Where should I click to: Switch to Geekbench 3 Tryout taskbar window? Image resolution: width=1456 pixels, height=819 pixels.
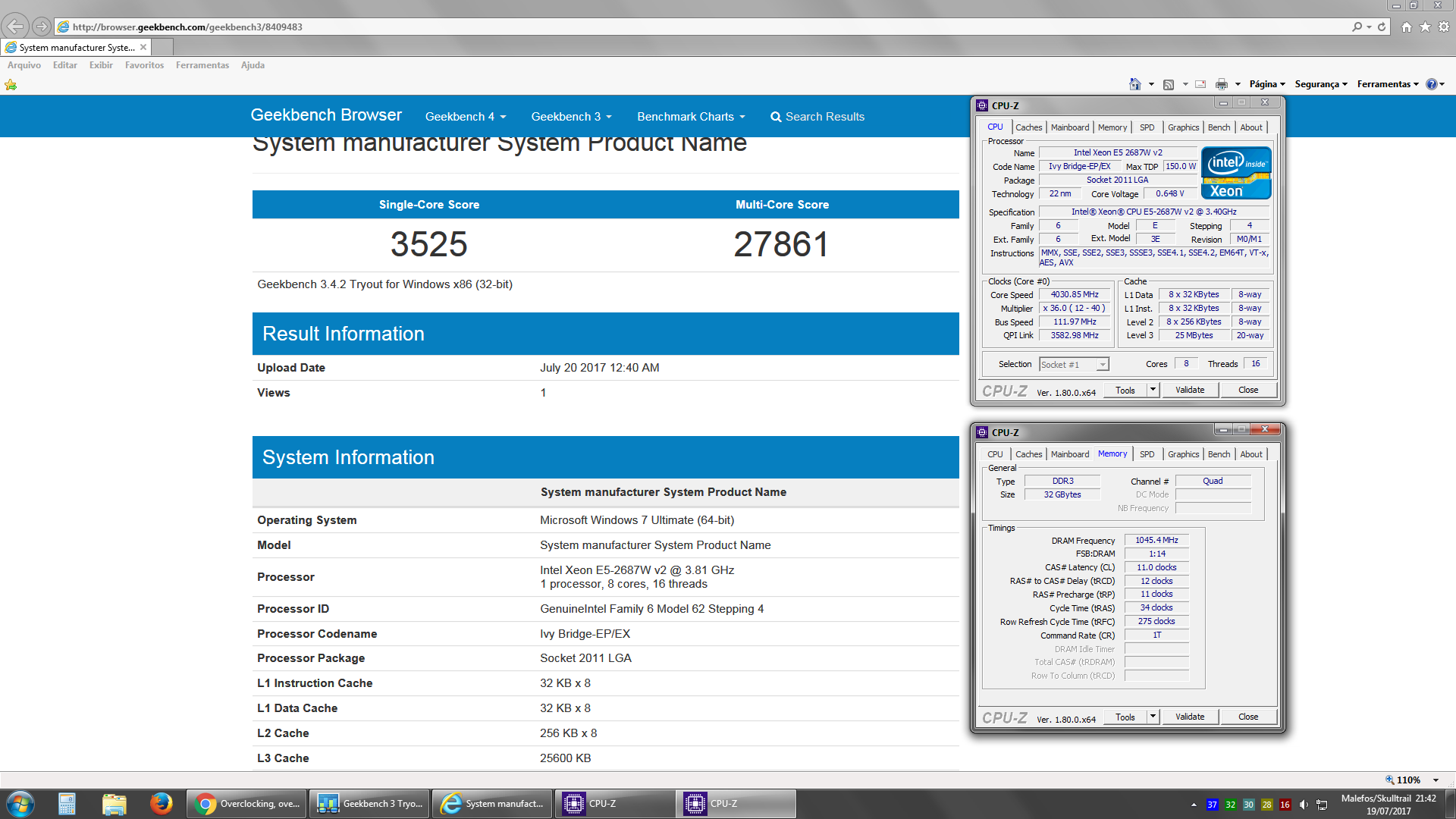click(x=369, y=804)
